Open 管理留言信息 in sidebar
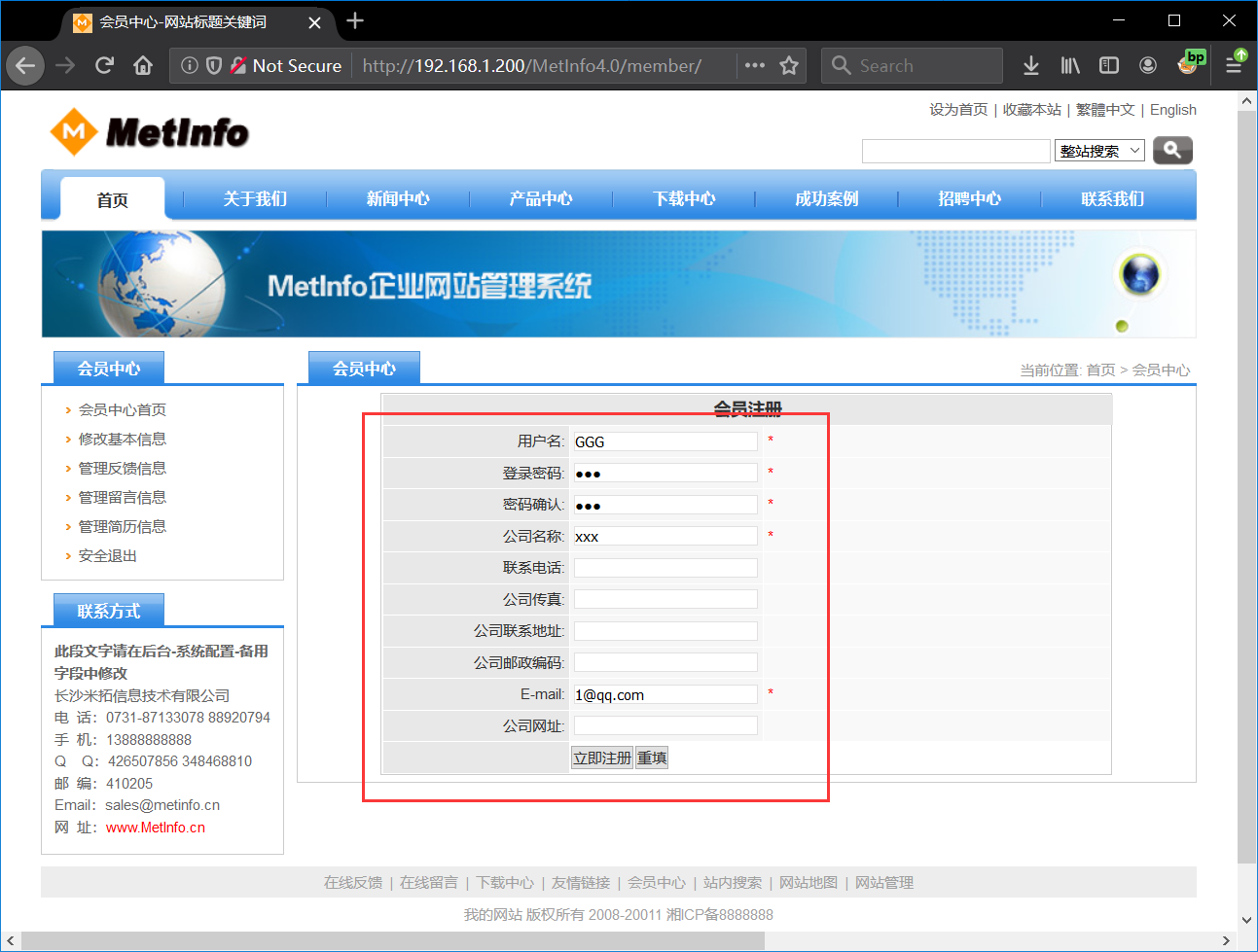 (123, 498)
